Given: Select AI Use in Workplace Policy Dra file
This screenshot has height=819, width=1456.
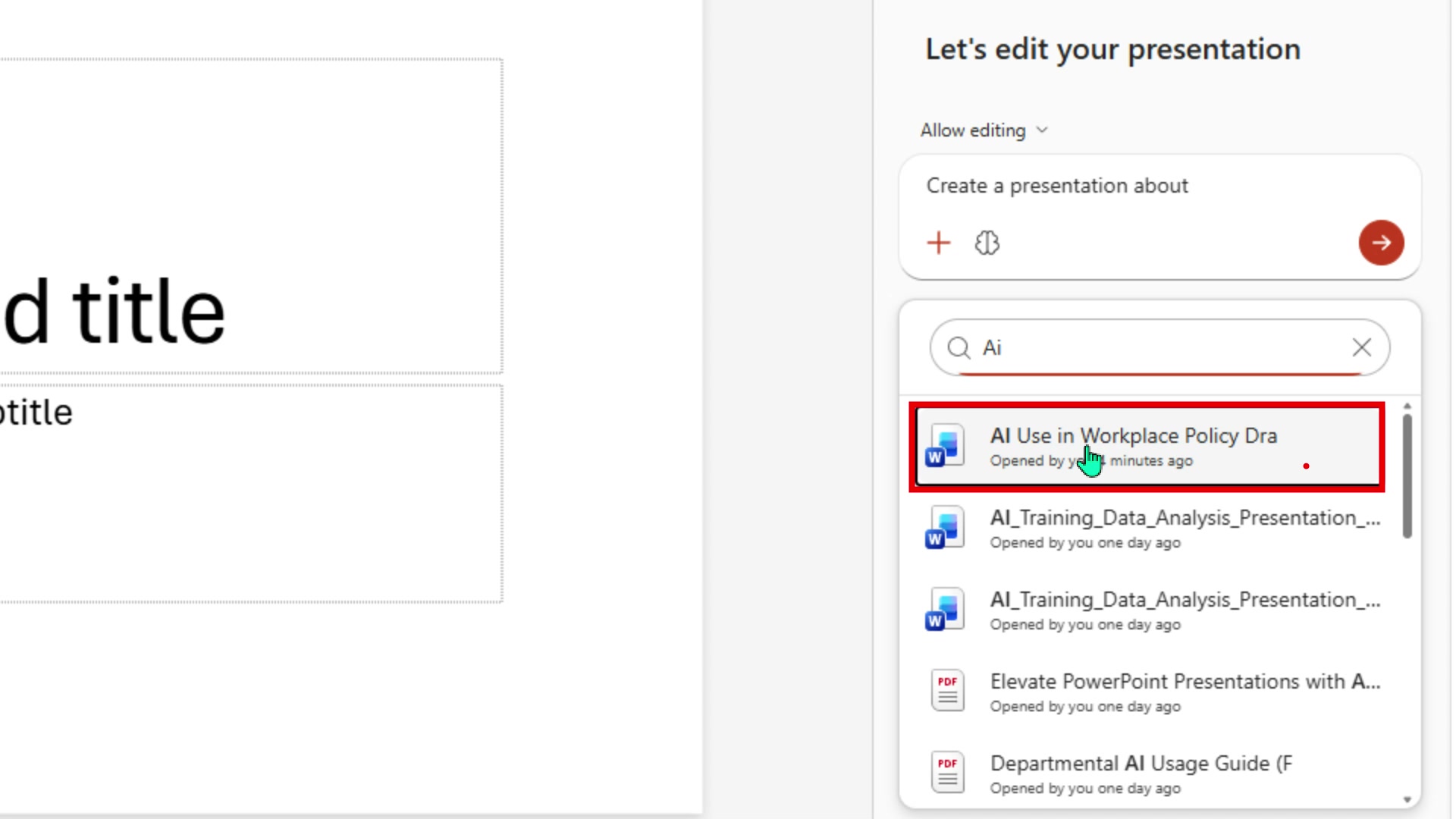Looking at the screenshot, I should 1147,447.
